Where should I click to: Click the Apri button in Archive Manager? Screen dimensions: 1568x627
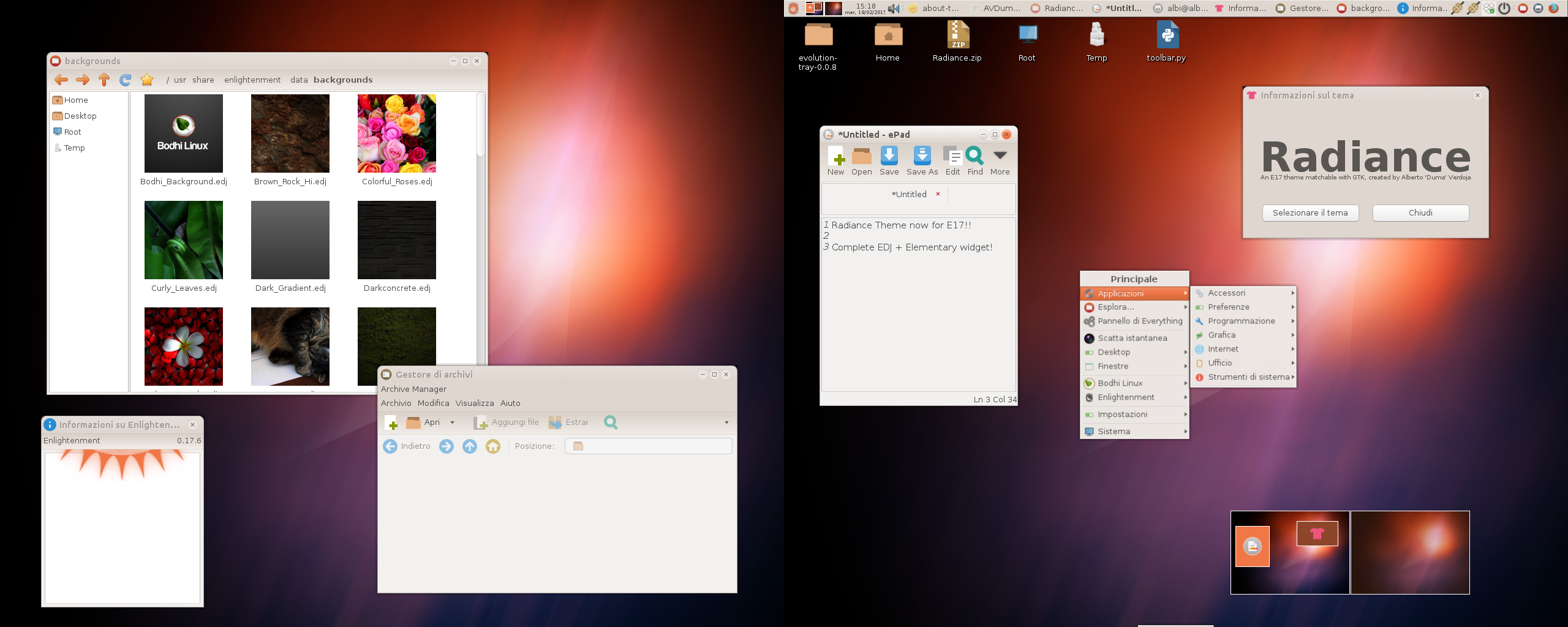click(x=424, y=422)
